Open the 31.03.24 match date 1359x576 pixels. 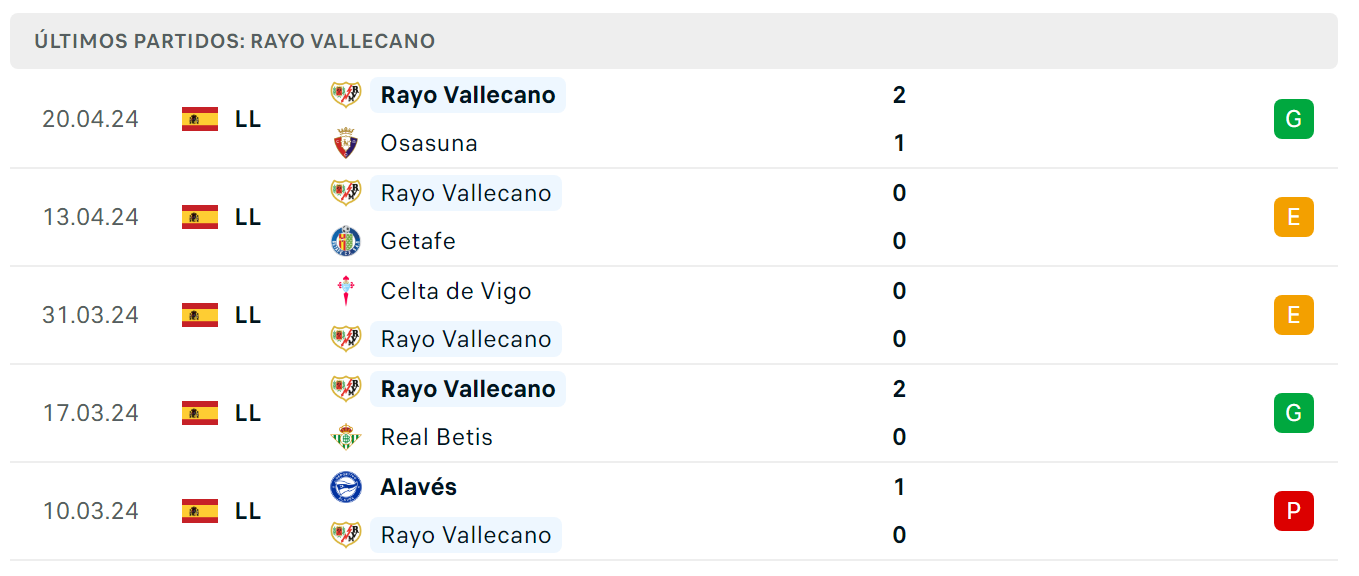[91, 315]
